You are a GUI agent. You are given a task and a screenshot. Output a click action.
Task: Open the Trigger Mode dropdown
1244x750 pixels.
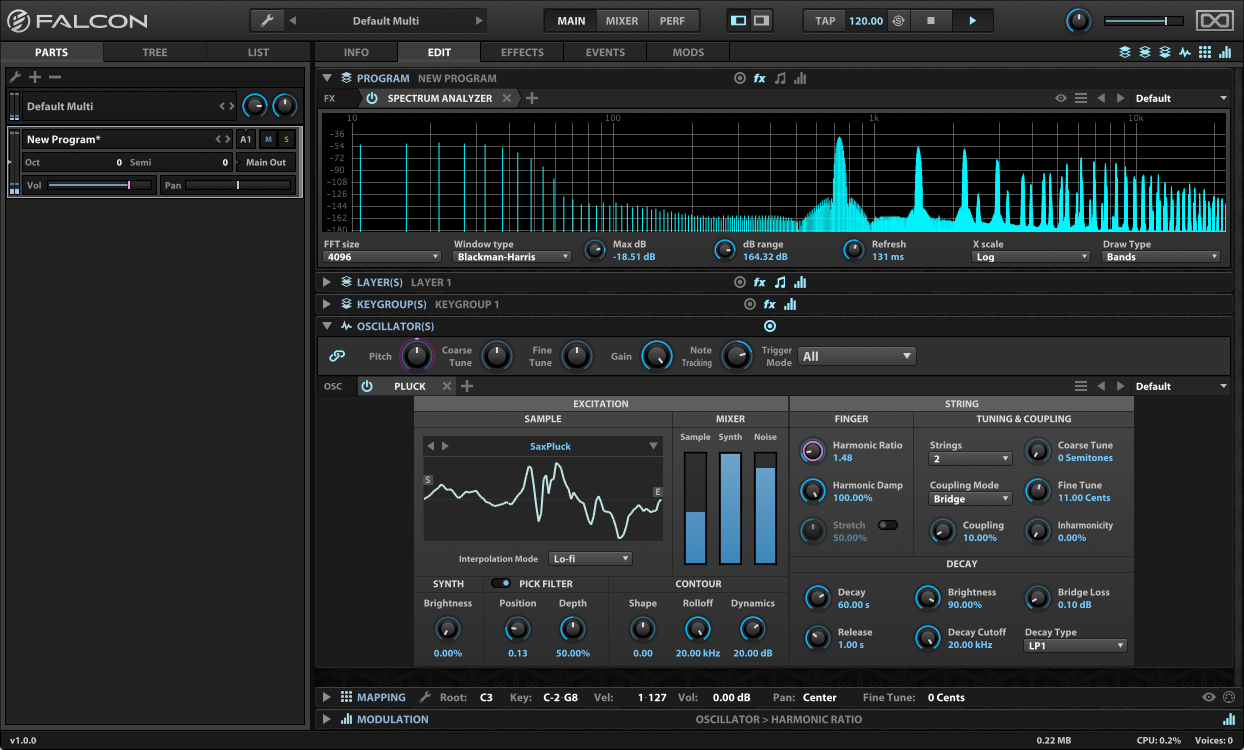(x=856, y=356)
